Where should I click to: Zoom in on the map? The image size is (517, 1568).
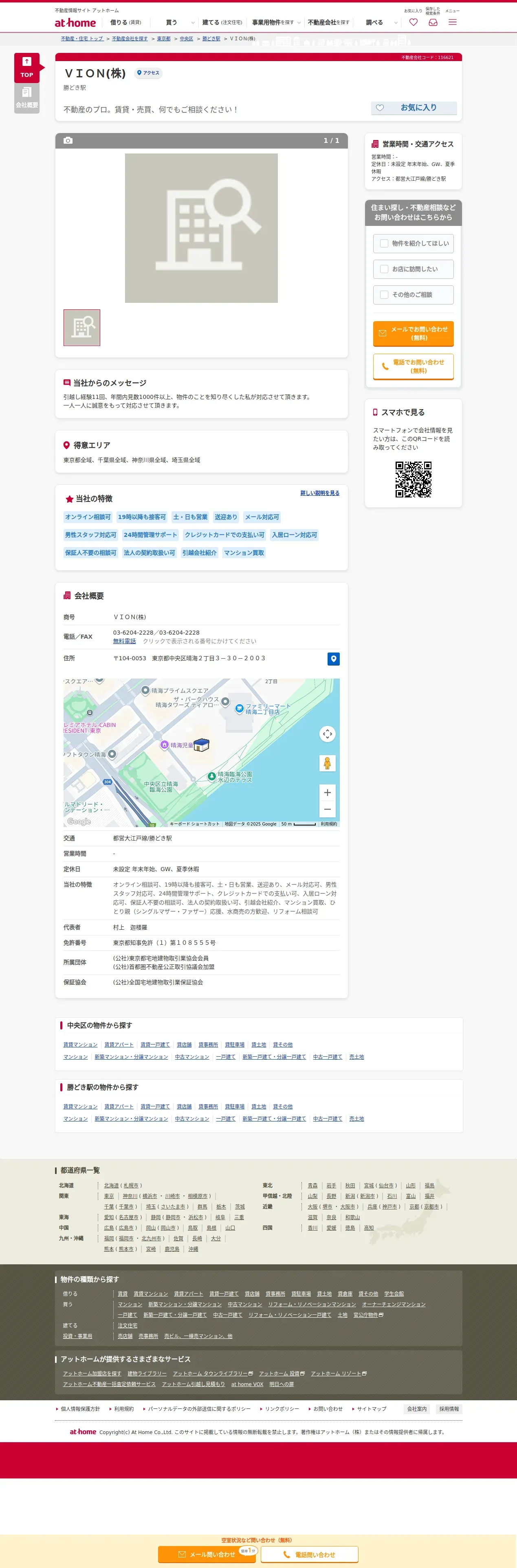pyautogui.click(x=328, y=793)
